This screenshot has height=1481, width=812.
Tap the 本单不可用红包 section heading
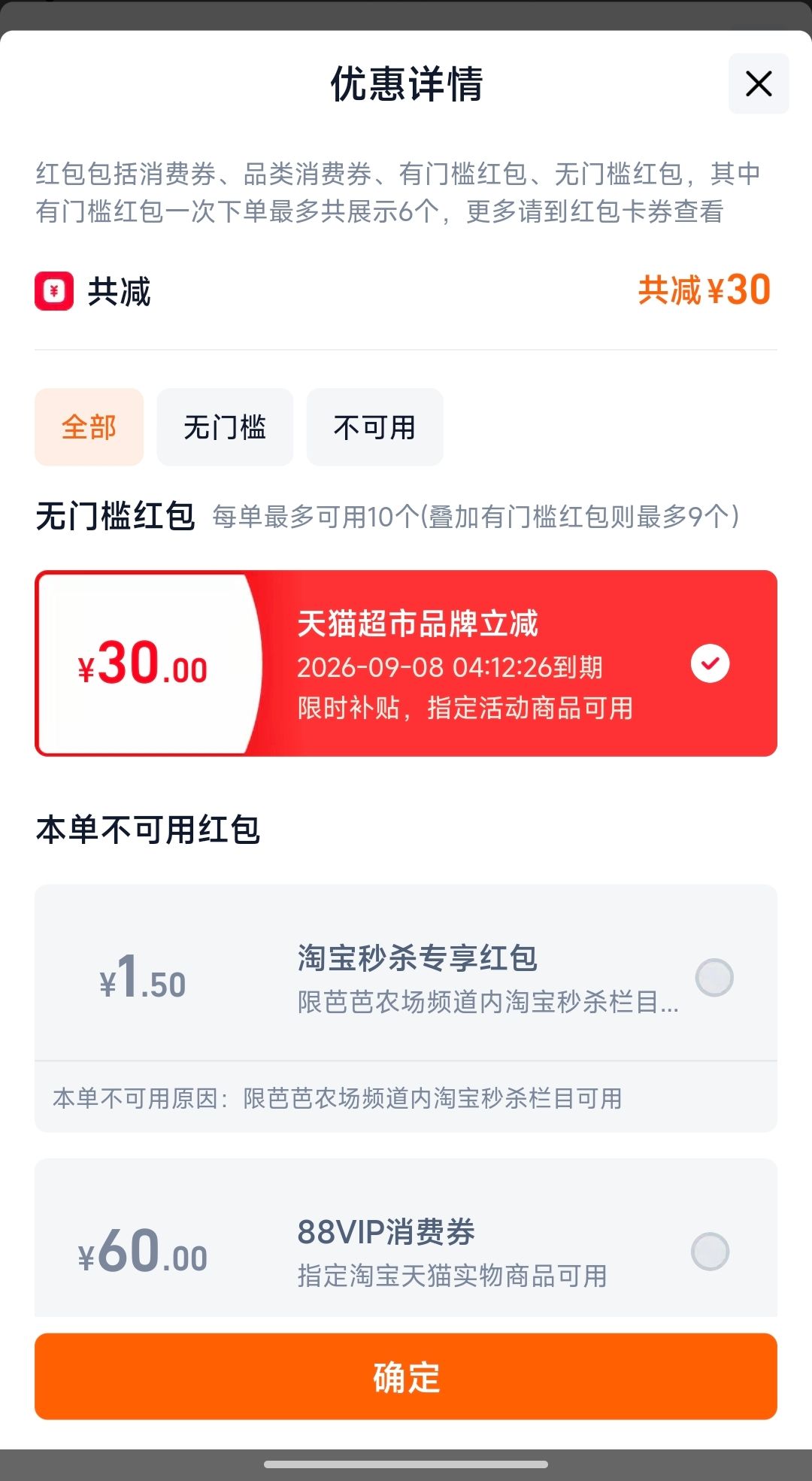tap(147, 830)
